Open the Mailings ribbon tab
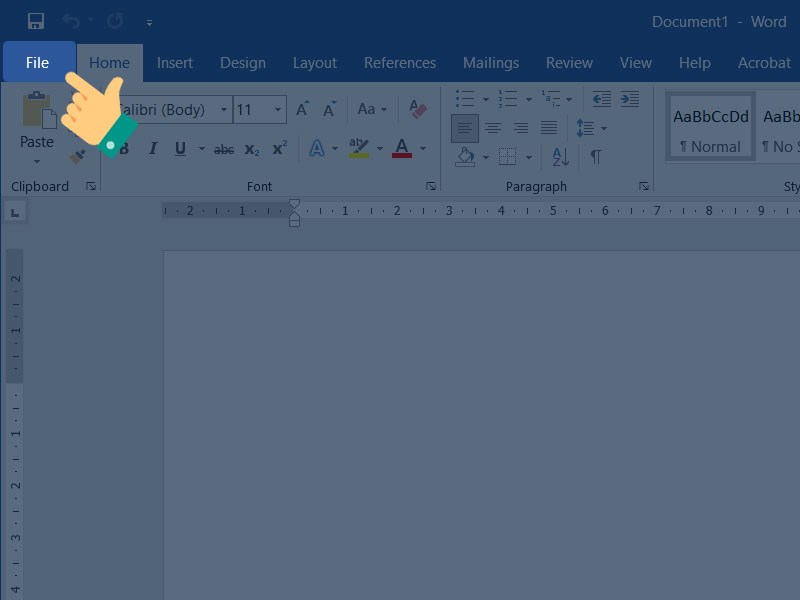Image resolution: width=800 pixels, height=600 pixels. tap(491, 63)
